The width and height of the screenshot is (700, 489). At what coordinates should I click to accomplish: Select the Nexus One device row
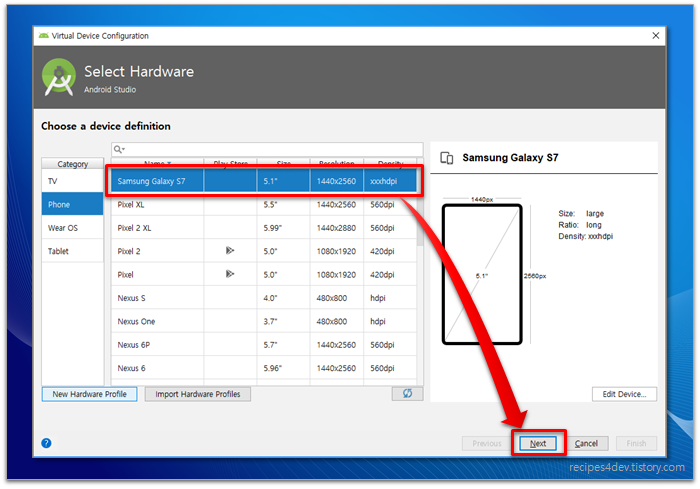(264, 321)
